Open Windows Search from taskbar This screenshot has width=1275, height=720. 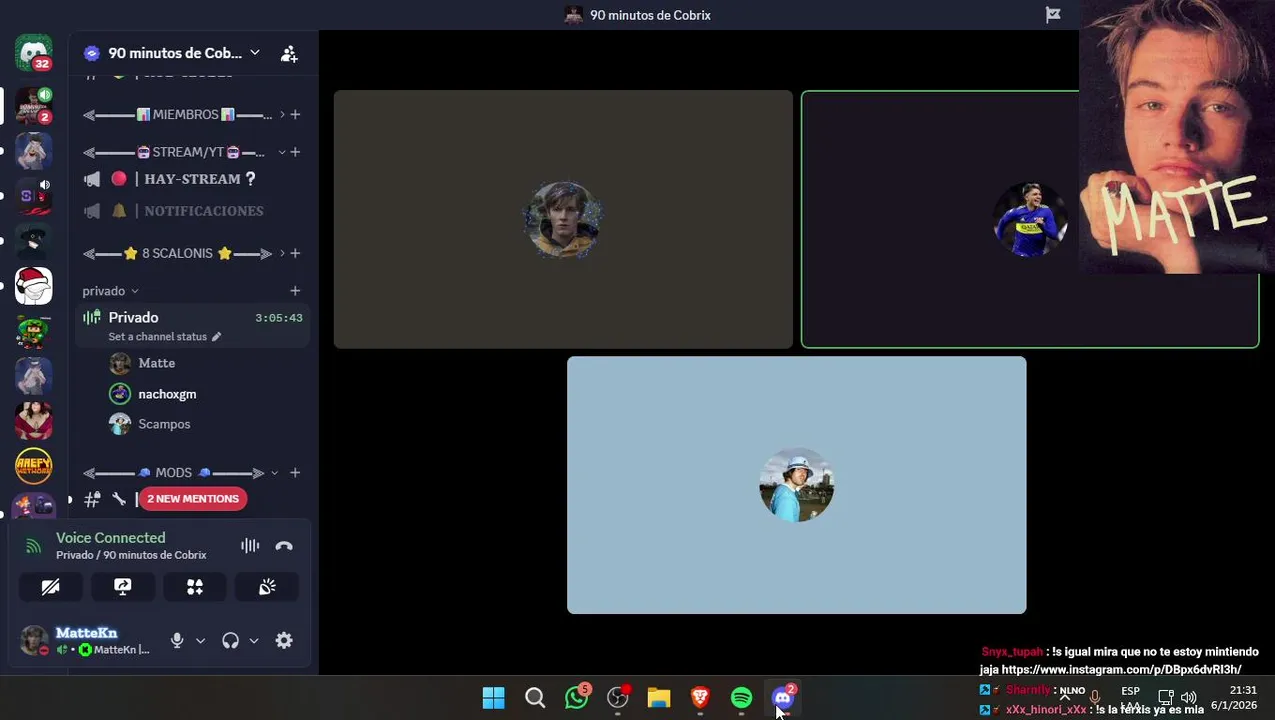pyautogui.click(x=535, y=698)
